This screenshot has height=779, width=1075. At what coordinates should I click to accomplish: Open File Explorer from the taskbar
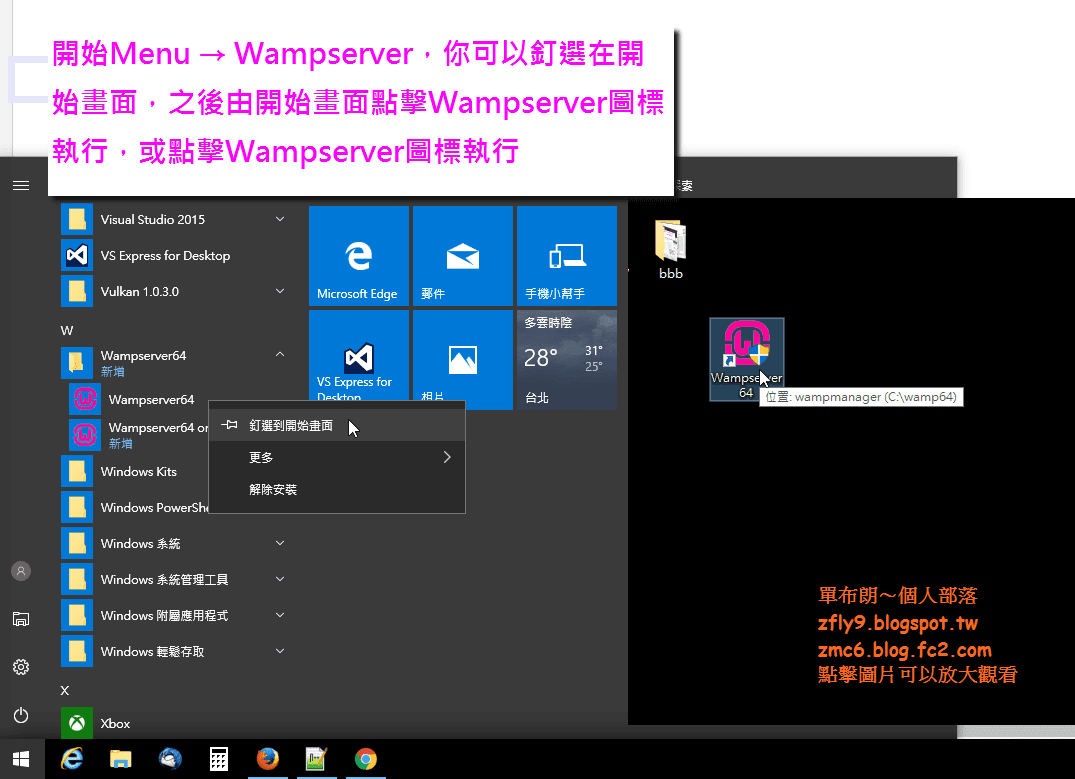121,759
